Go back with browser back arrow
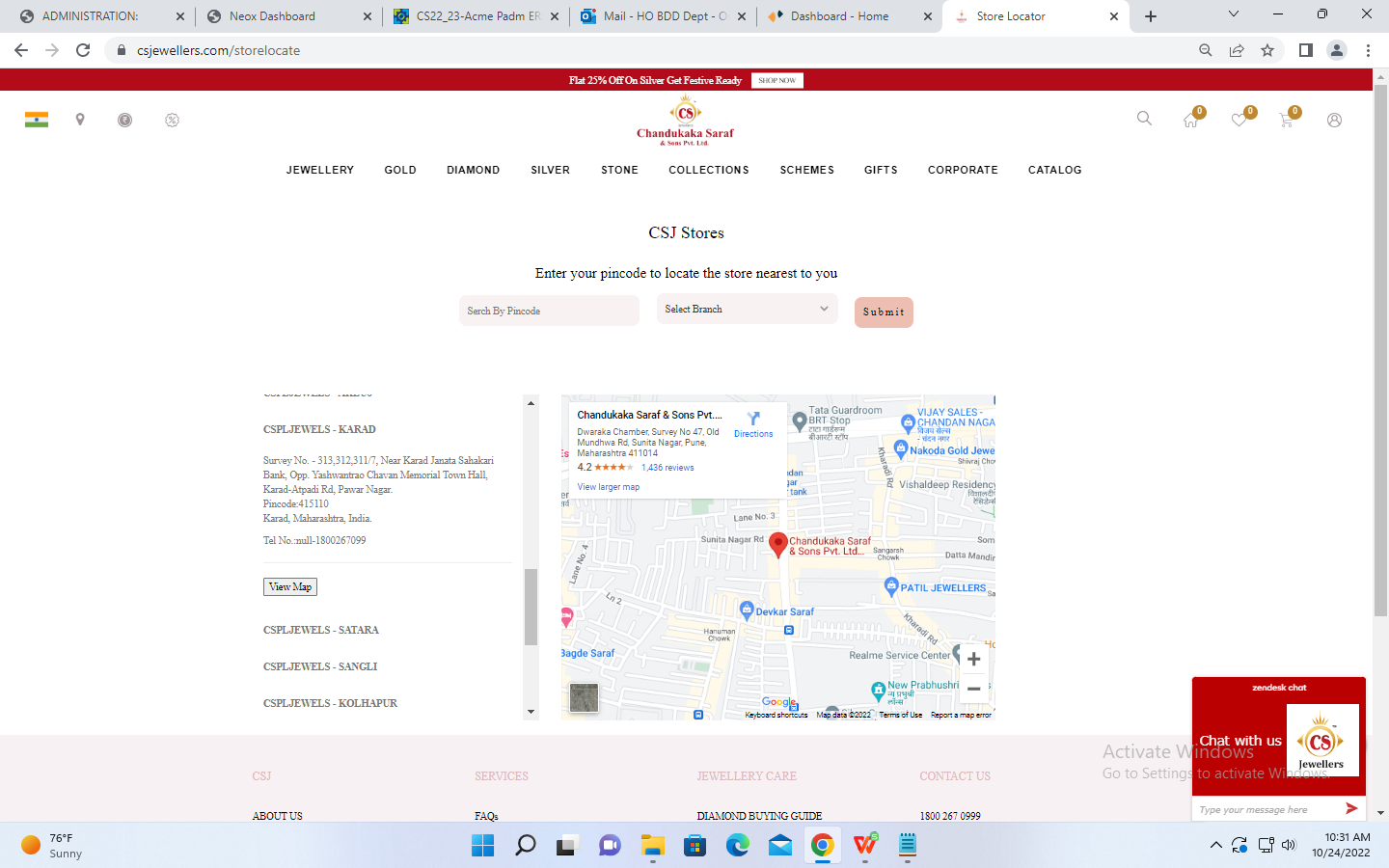Screen dimensions: 1389x868 pyautogui.click(x=21, y=50)
